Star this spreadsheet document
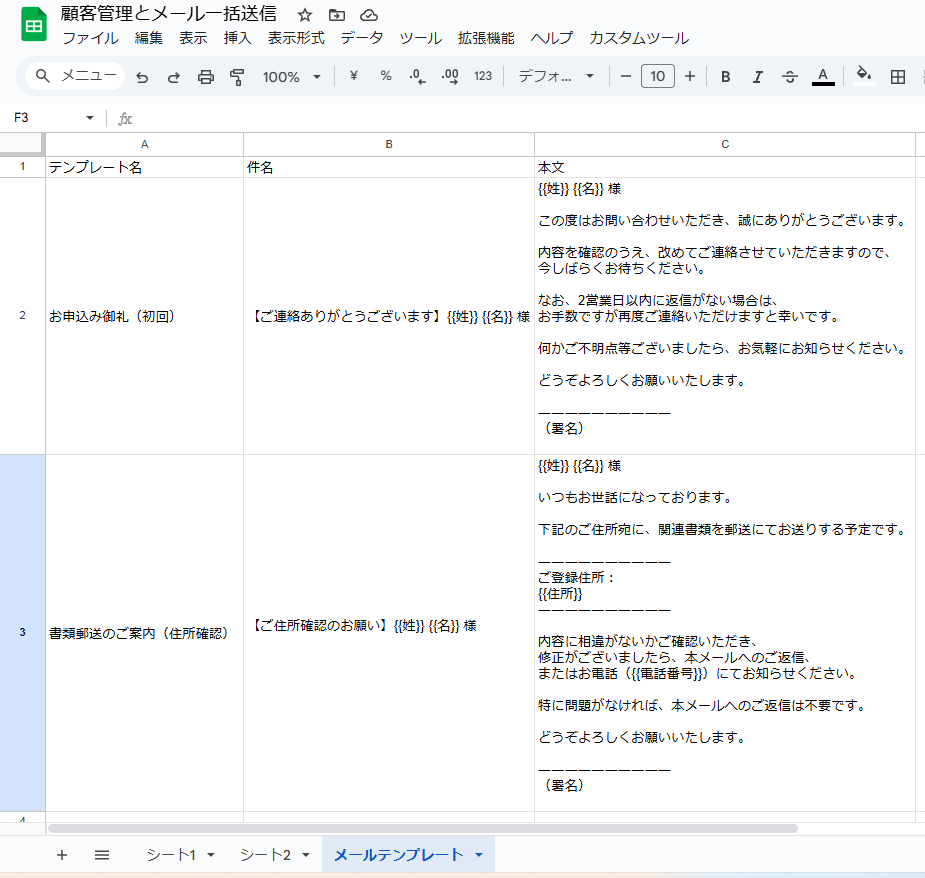 point(305,15)
